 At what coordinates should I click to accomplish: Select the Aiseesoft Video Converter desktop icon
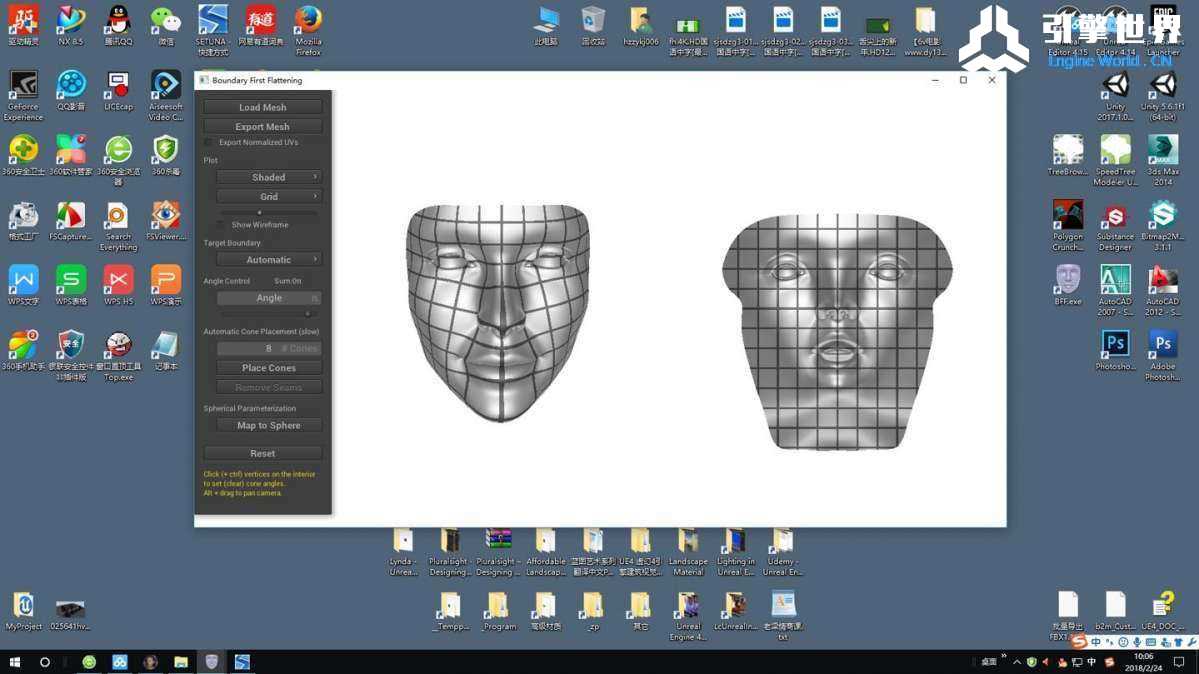point(166,96)
